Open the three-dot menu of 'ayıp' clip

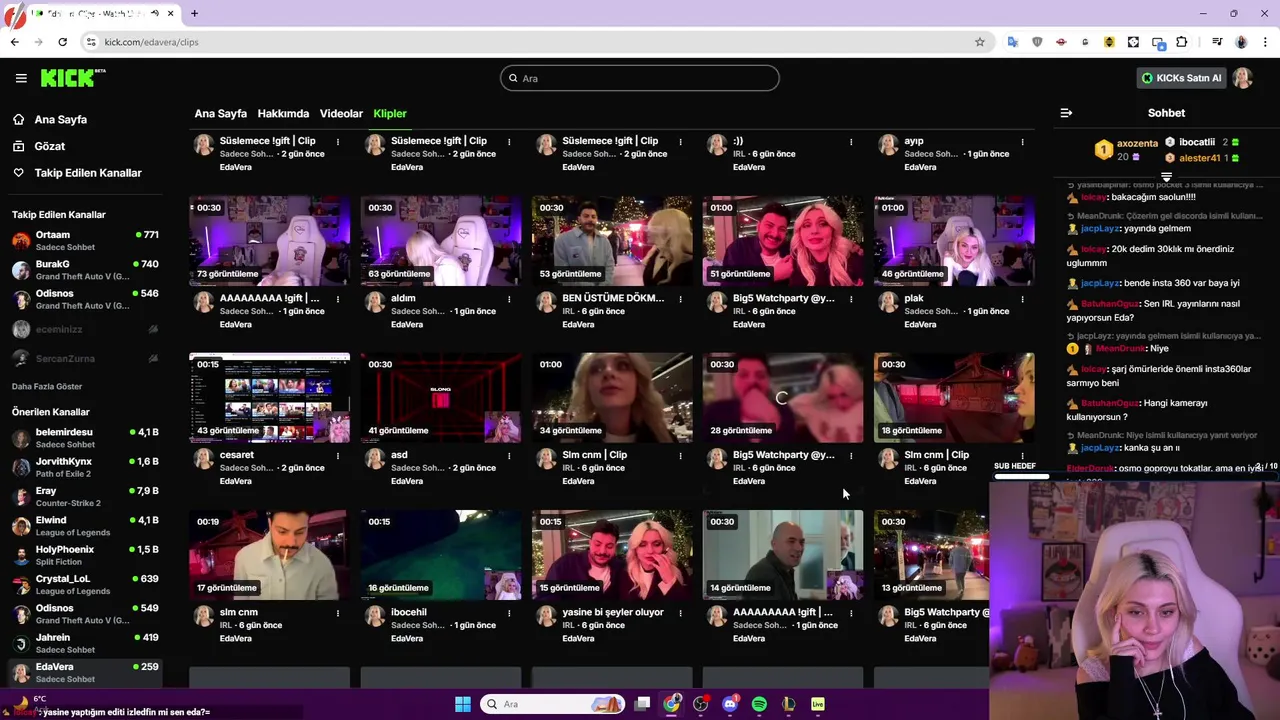[x=1022, y=142]
